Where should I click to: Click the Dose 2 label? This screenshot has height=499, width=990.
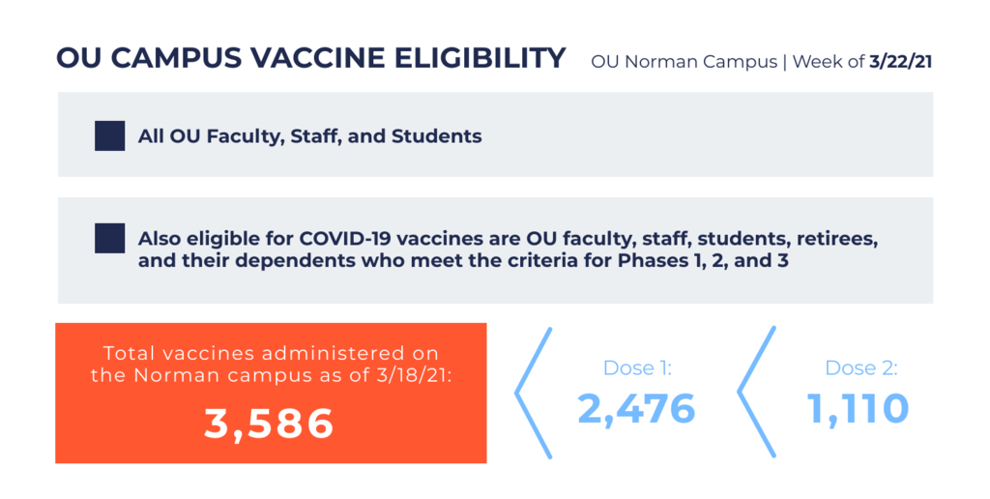click(861, 368)
